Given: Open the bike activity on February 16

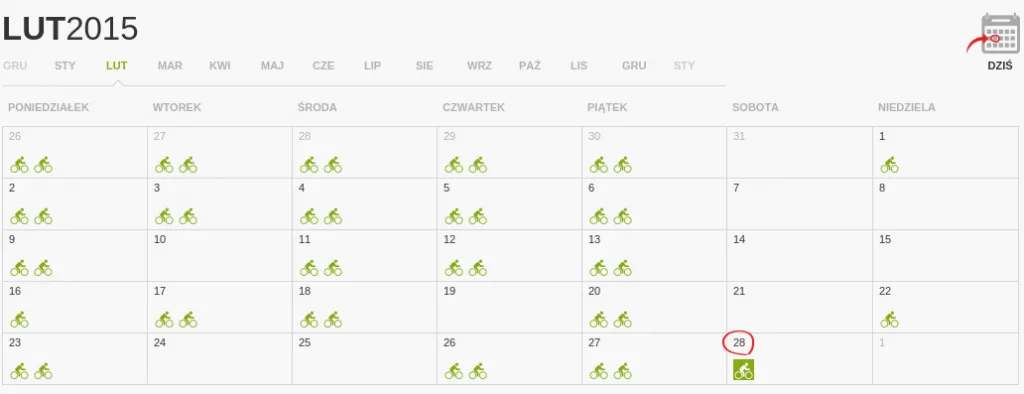Looking at the screenshot, I should (20, 320).
